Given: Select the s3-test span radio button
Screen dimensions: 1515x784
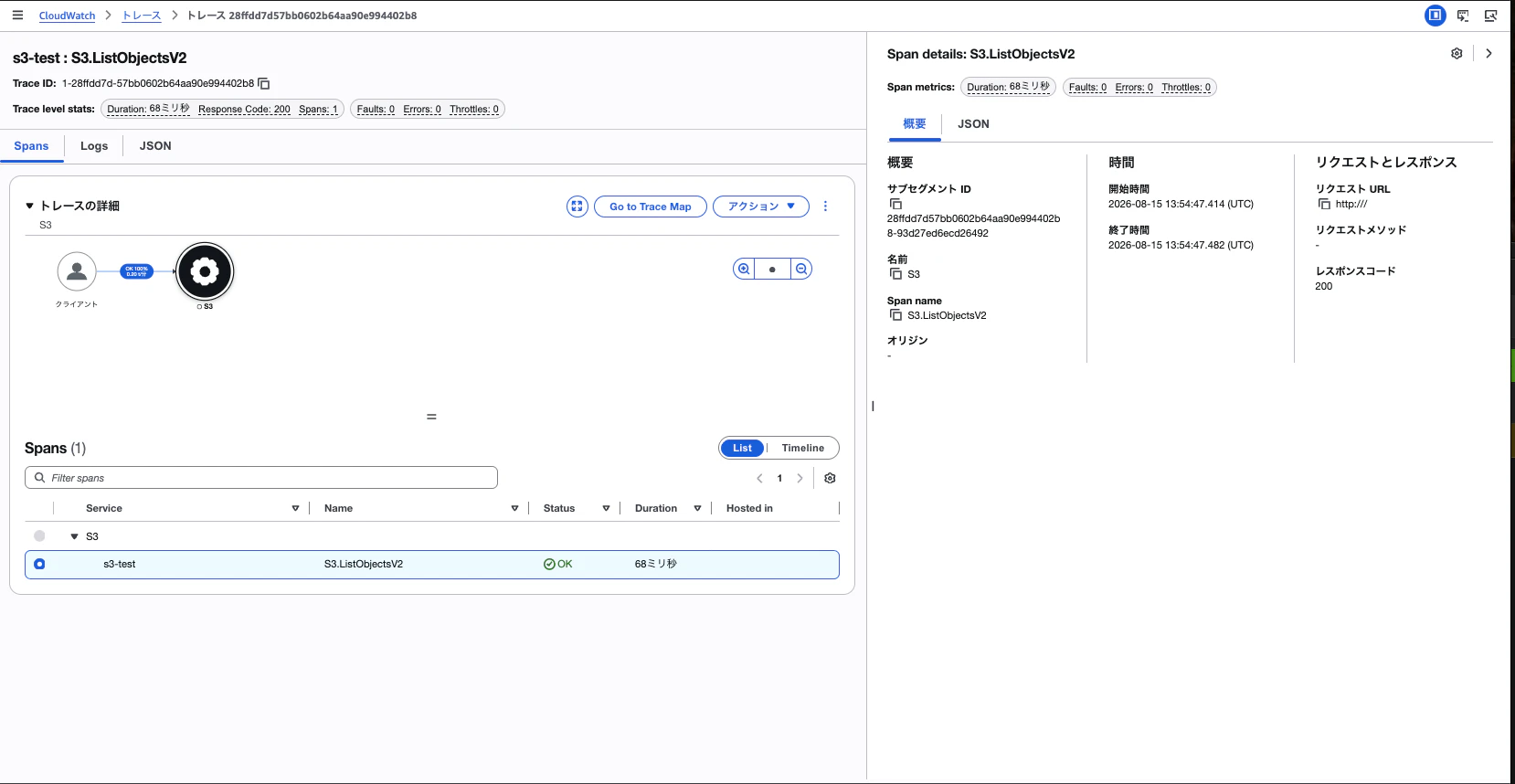Looking at the screenshot, I should pyautogui.click(x=39, y=564).
